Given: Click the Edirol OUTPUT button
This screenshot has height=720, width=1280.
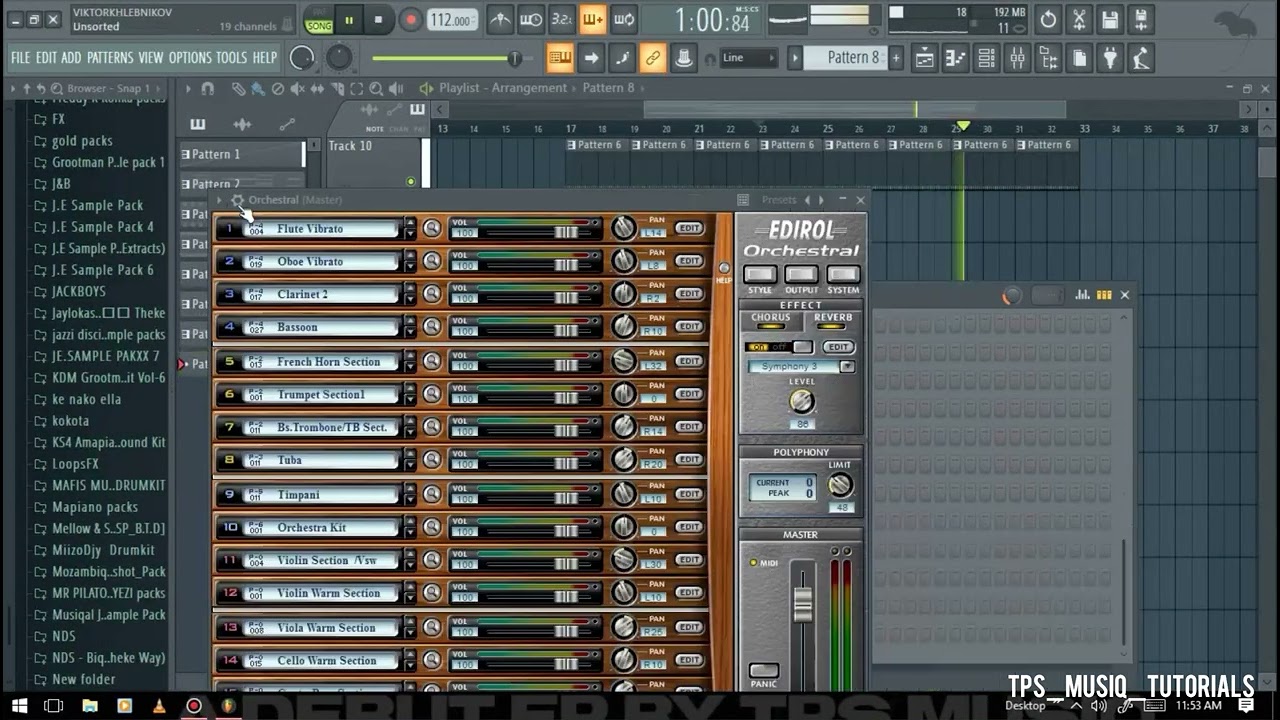Looking at the screenshot, I should tap(801, 274).
